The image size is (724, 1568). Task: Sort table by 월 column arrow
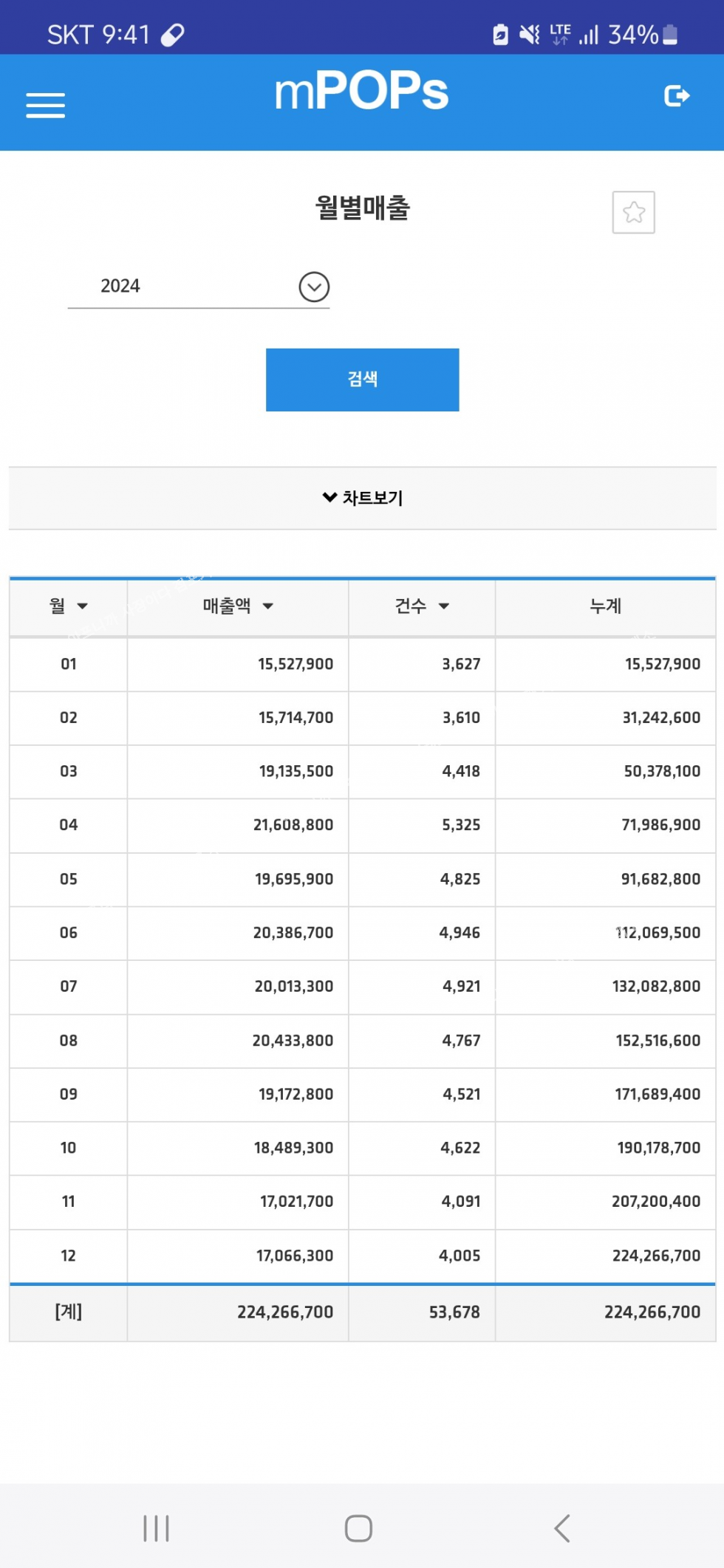[82, 606]
